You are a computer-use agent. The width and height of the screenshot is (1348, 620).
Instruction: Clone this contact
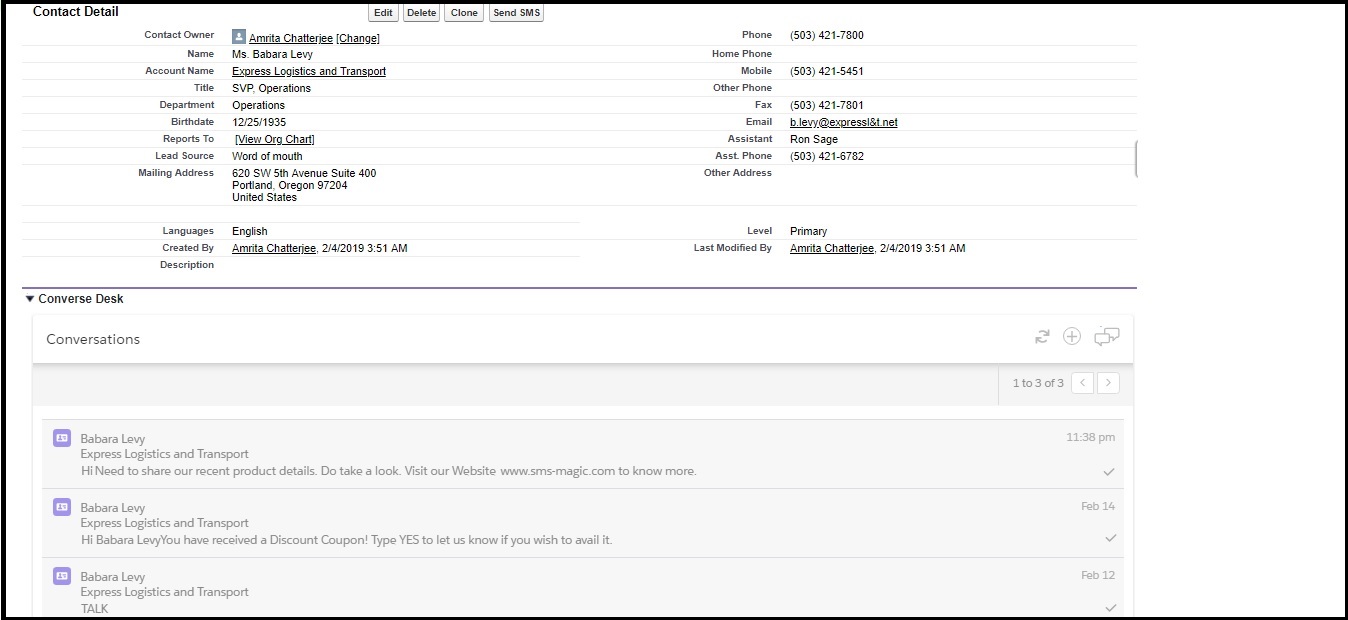click(x=464, y=13)
